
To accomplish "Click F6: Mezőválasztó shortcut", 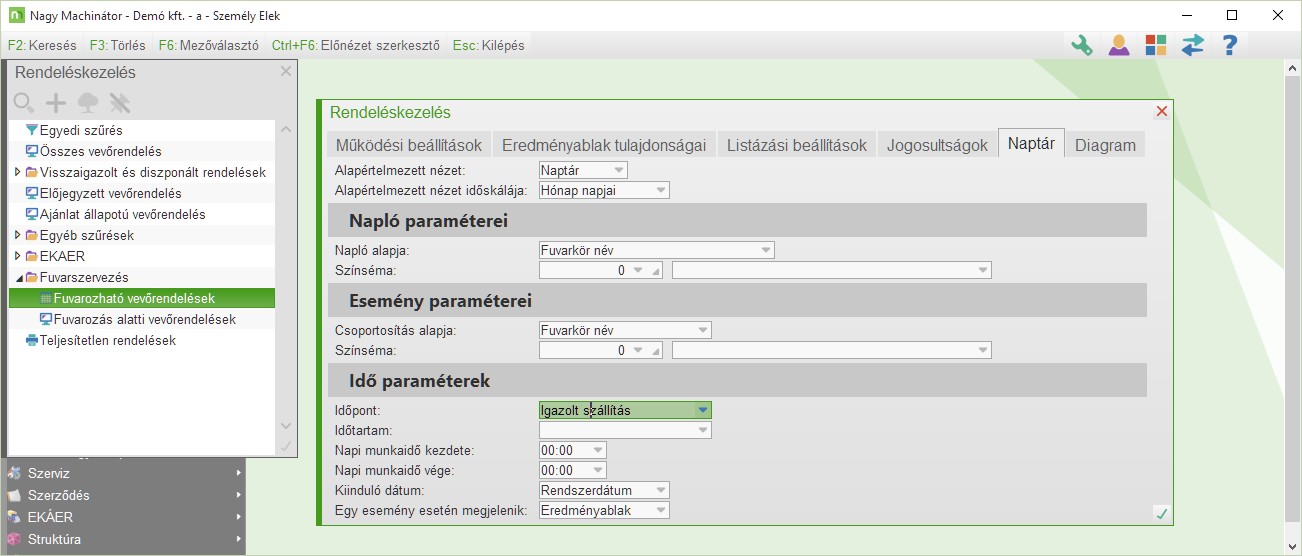I will 208,45.
